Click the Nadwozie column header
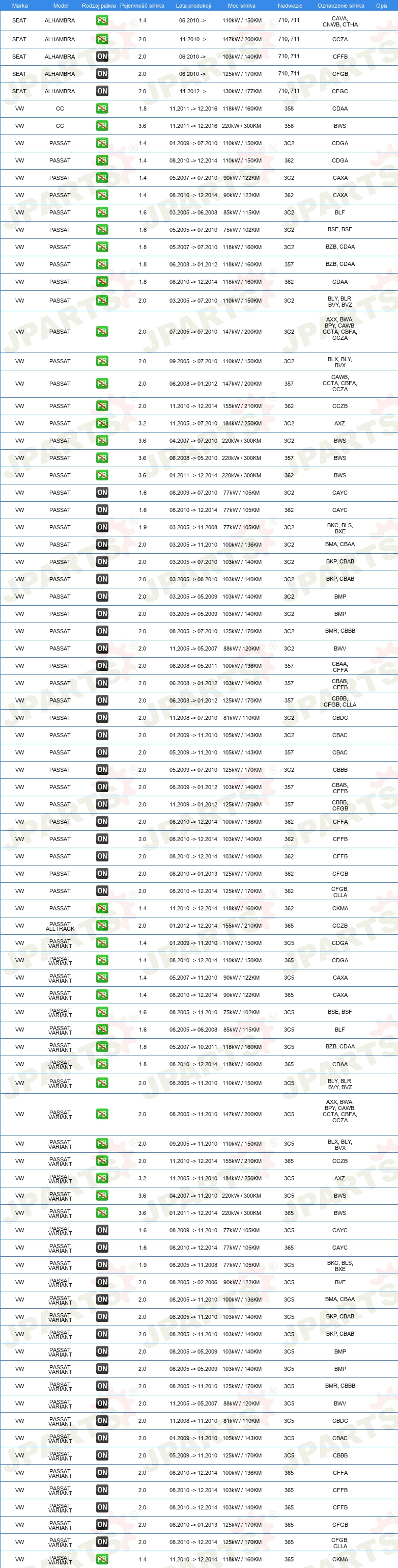 coord(290,6)
